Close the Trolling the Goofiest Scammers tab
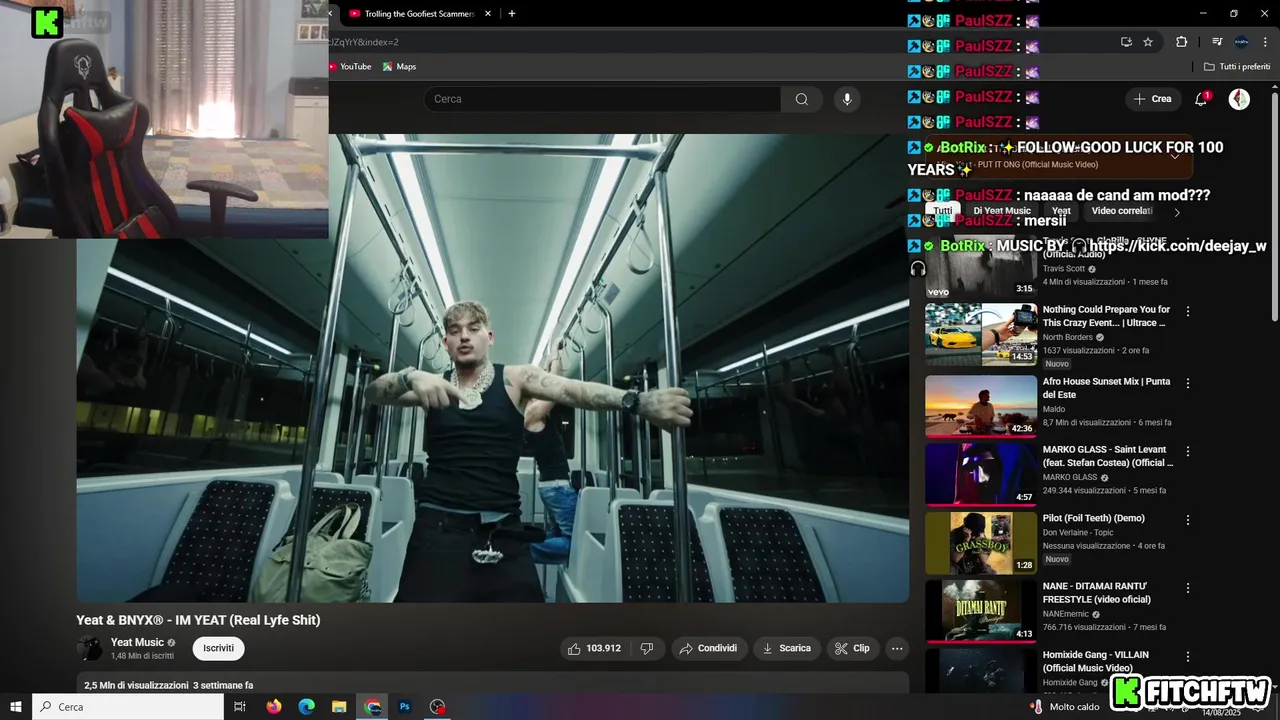The width and height of the screenshot is (1280, 720). [x=488, y=14]
